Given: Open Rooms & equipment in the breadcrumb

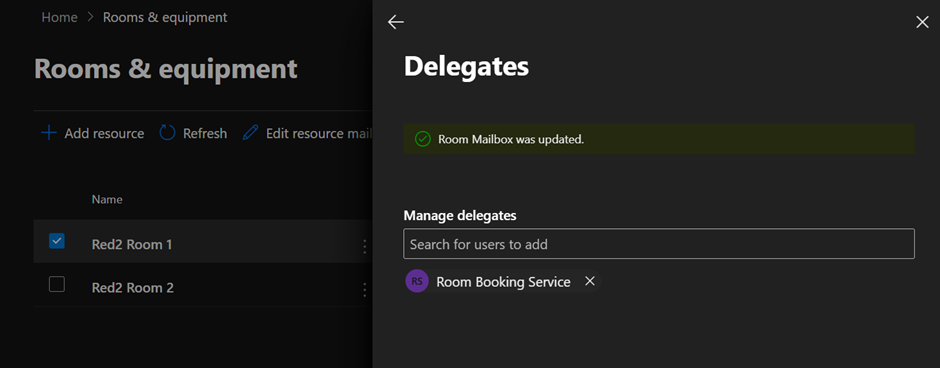Looking at the screenshot, I should [x=165, y=17].
